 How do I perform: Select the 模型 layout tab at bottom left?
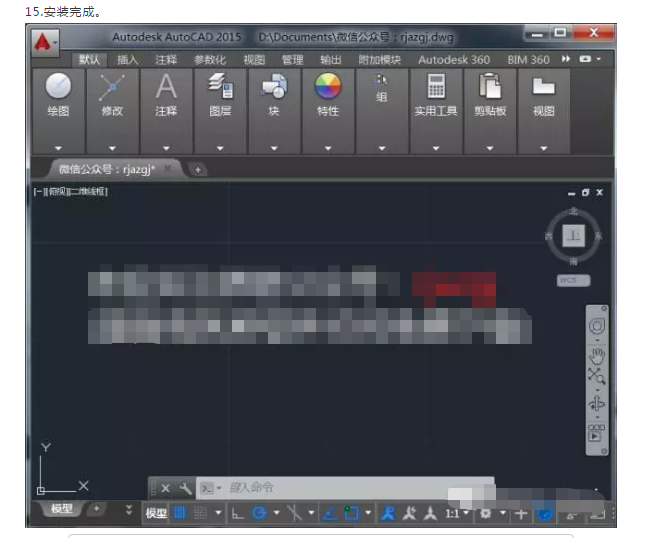click(x=62, y=509)
